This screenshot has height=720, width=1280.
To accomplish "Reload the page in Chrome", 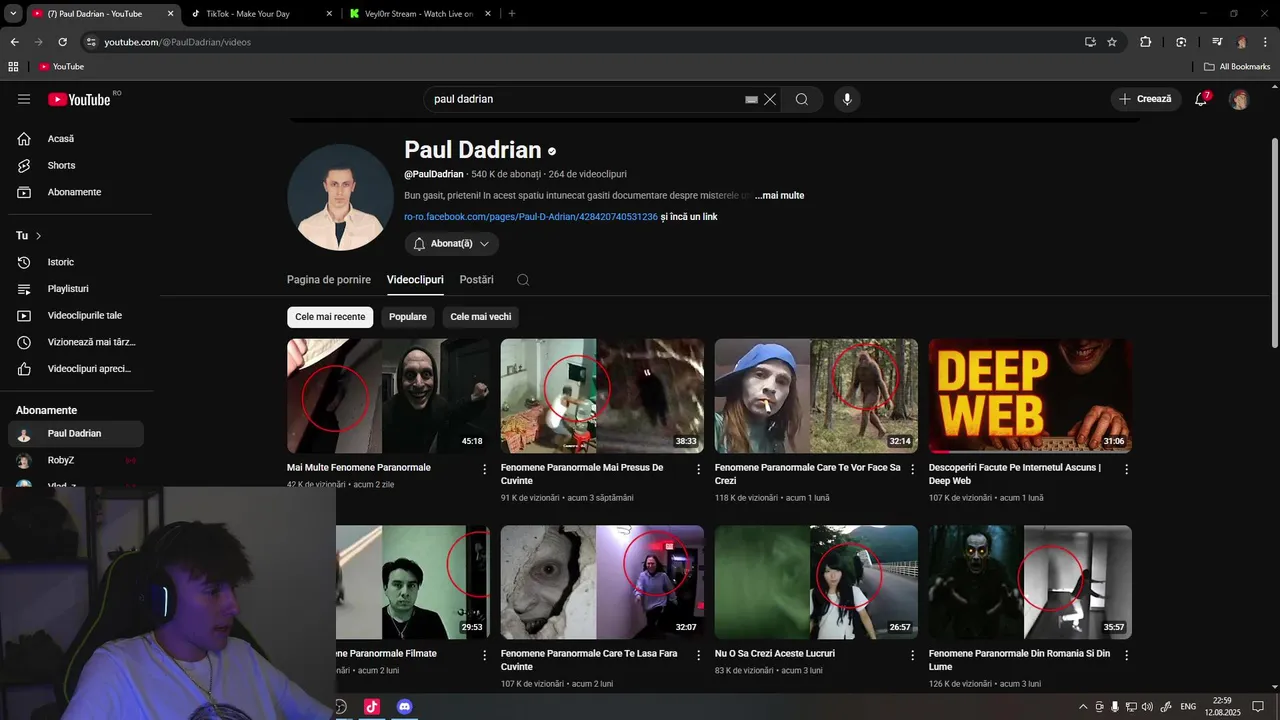I will 62,42.
